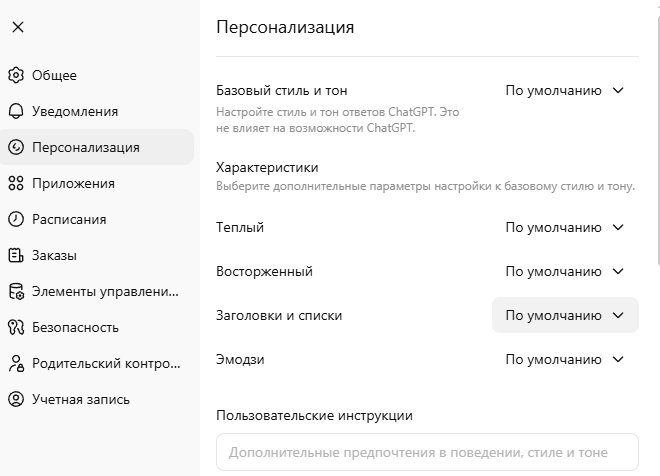Open the Базовый стиль и тон dropdown
This screenshot has width=660, height=476.
tap(564, 90)
